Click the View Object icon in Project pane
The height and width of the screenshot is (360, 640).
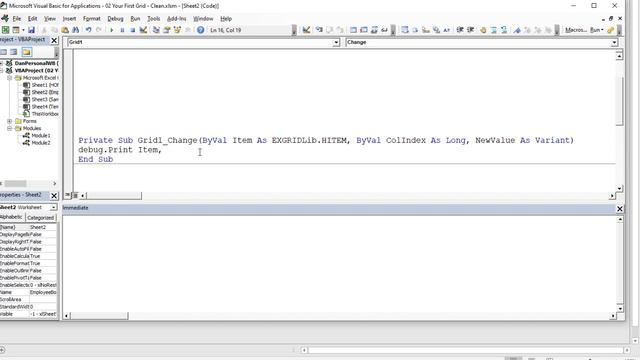point(14,52)
